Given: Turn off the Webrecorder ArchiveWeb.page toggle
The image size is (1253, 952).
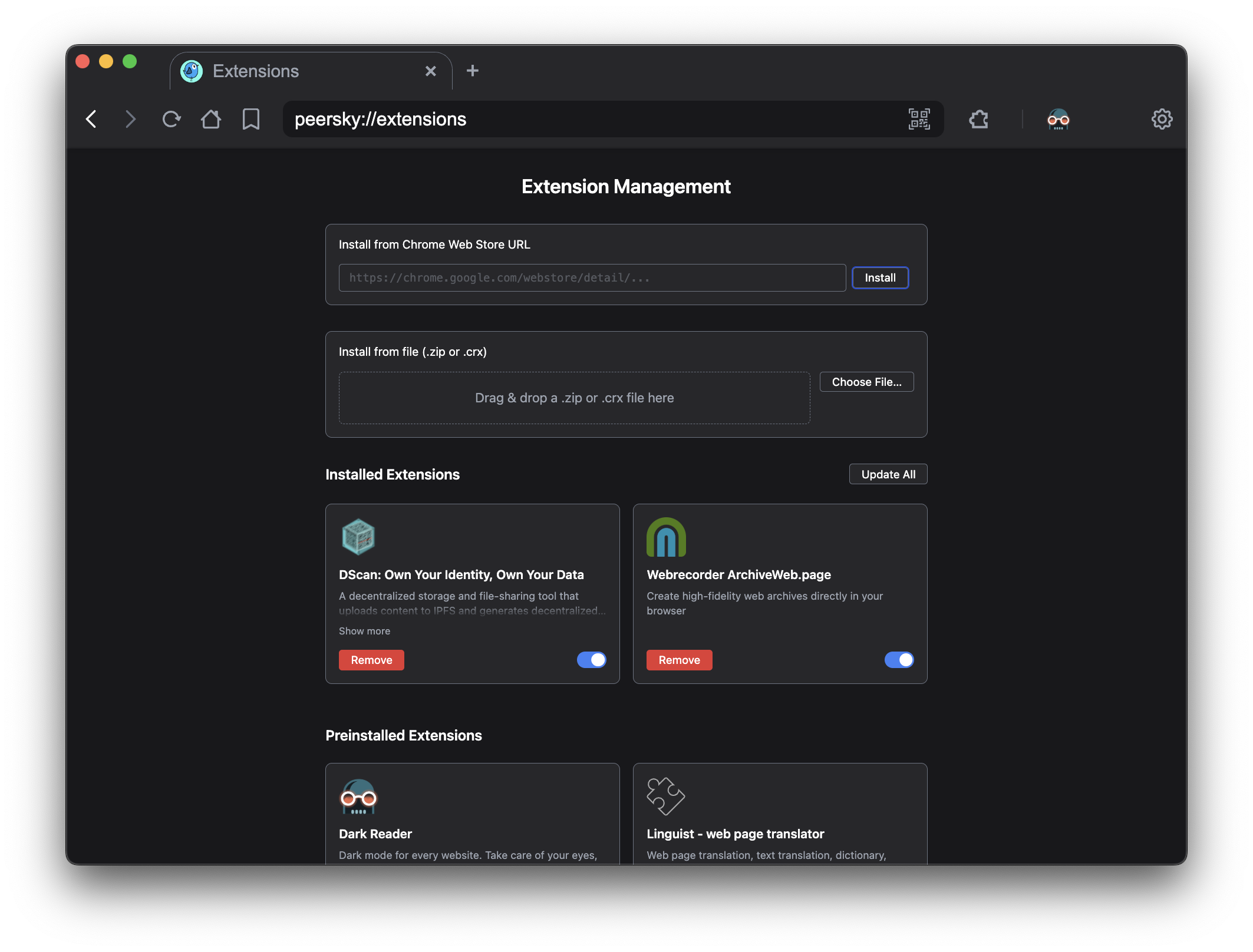Looking at the screenshot, I should [x=899, y=660].
